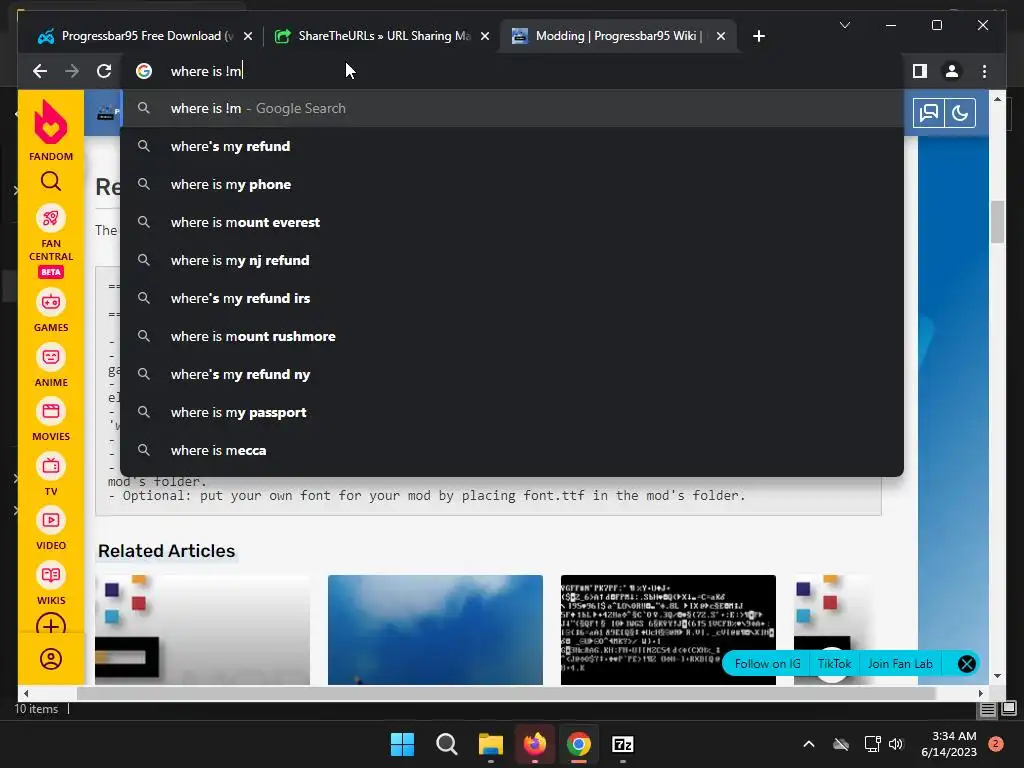
Task: Open 7-Zip from taskbar
Action: pos(622,744)
